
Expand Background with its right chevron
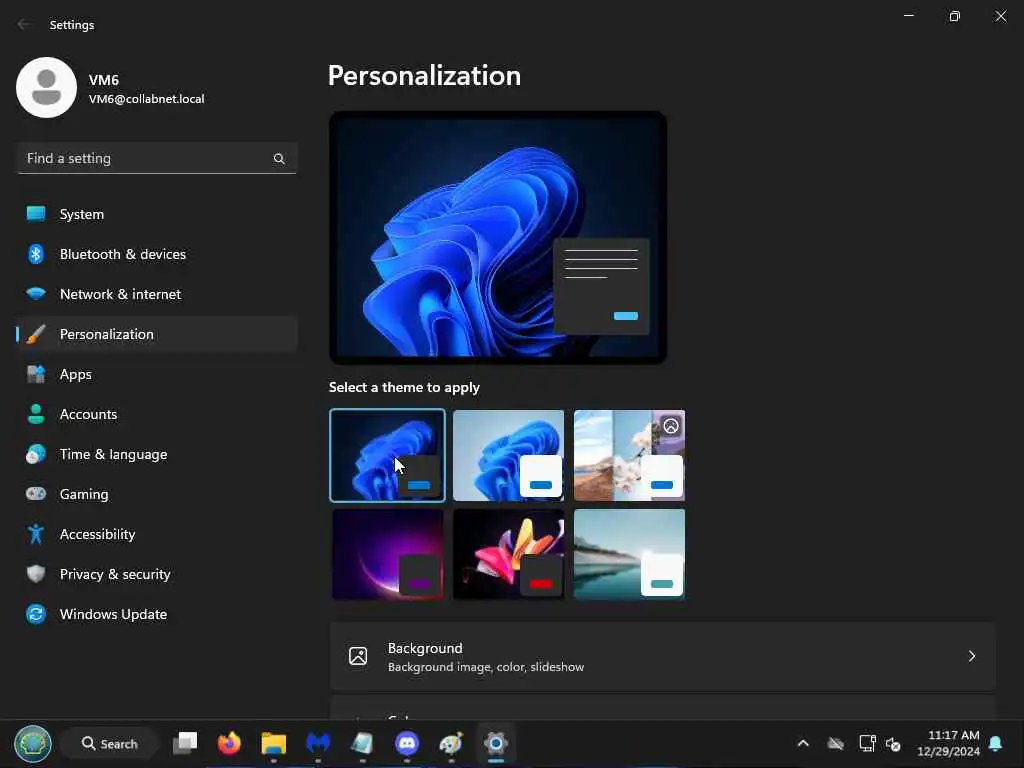[x=972, y=656]
